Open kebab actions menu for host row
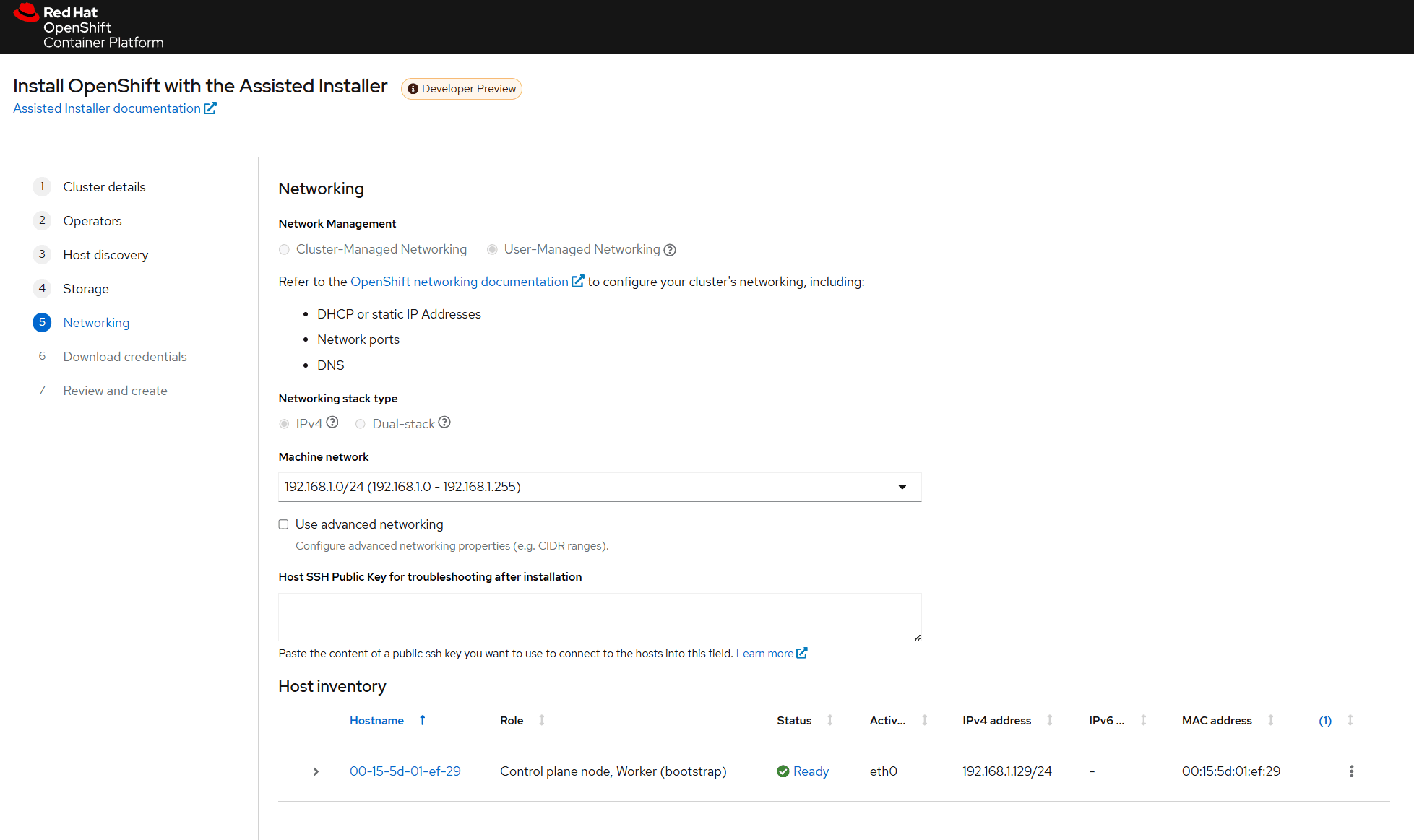The height and width of the screenshot is (840, 1414). click(x=1351, y=771)
